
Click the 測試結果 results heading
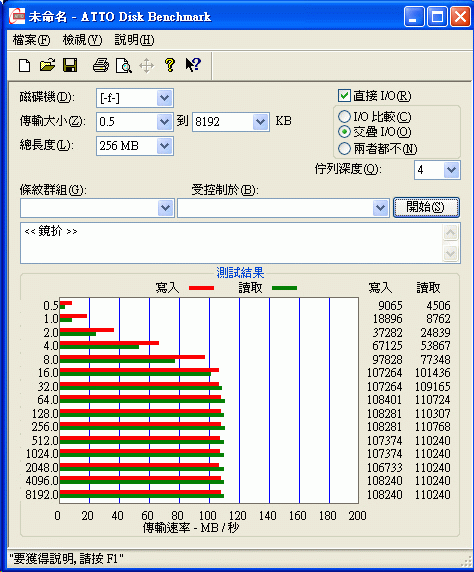click(240, 273)
